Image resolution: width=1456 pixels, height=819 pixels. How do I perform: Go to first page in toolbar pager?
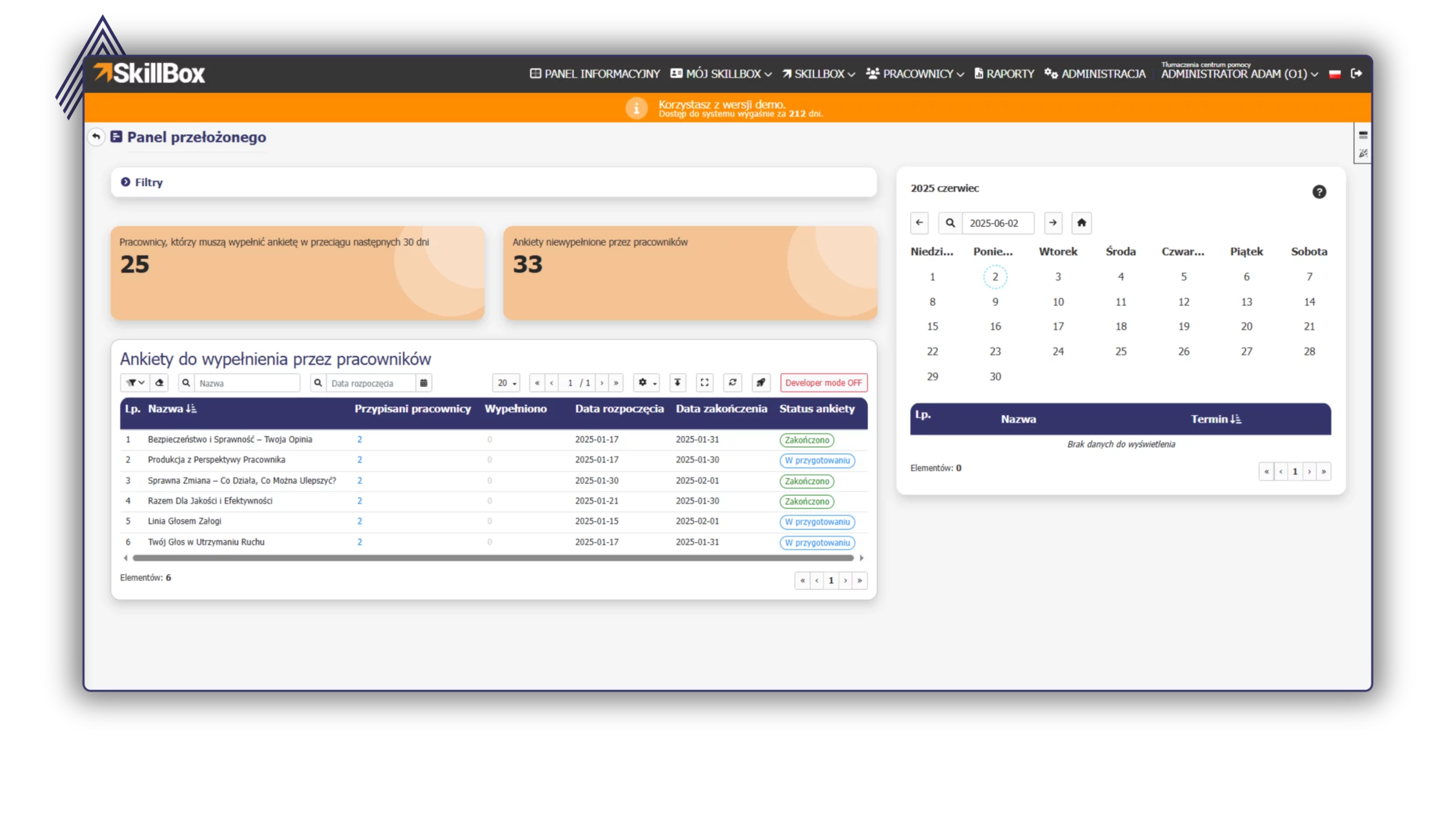pos(537,383)
